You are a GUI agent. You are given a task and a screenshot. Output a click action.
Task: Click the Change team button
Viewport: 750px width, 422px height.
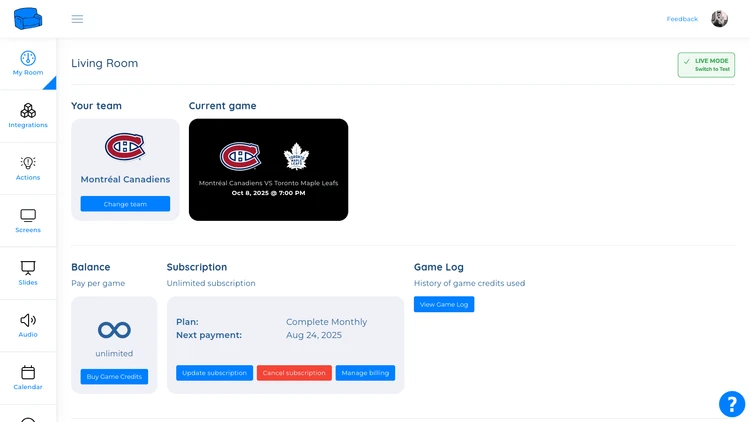click(x=125, y=204)
